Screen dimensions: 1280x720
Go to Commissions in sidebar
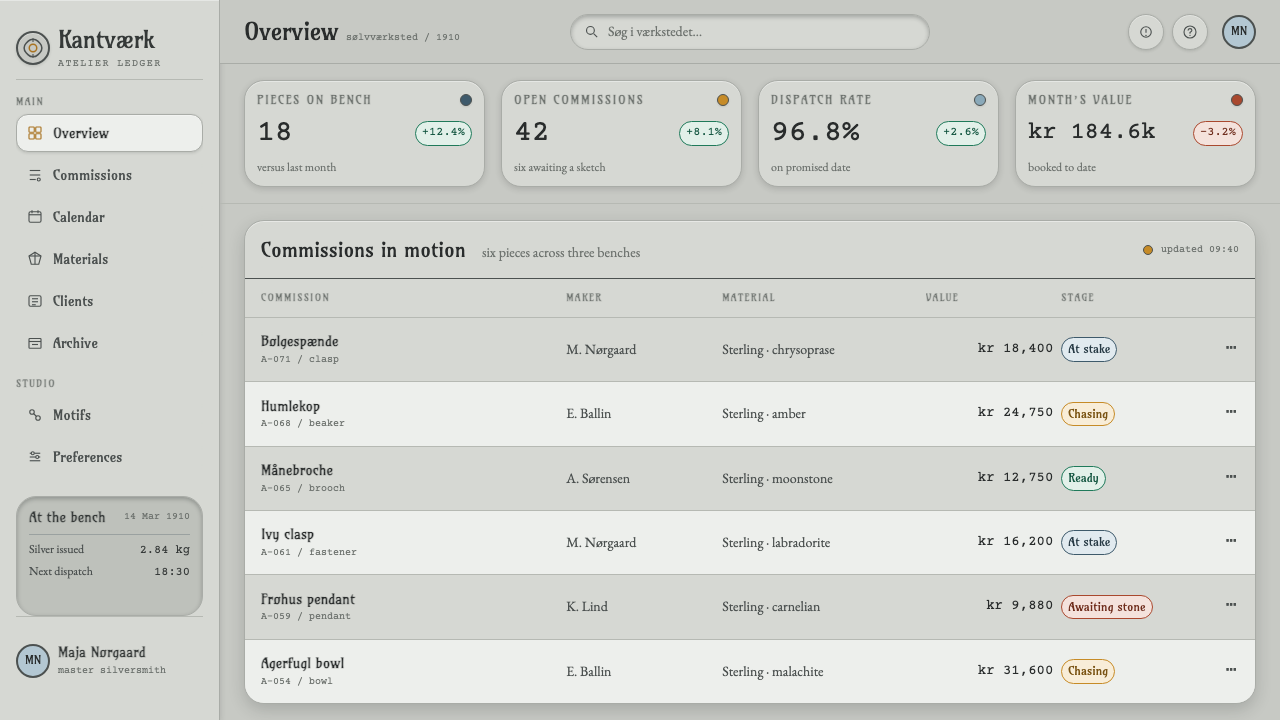[109, 175]
